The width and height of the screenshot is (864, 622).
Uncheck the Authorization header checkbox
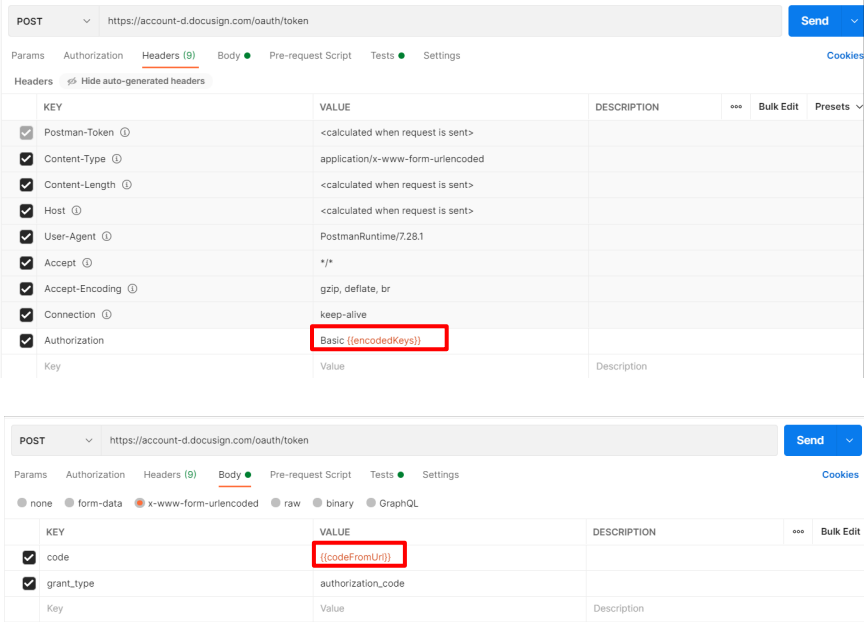[x=27, y=341]
